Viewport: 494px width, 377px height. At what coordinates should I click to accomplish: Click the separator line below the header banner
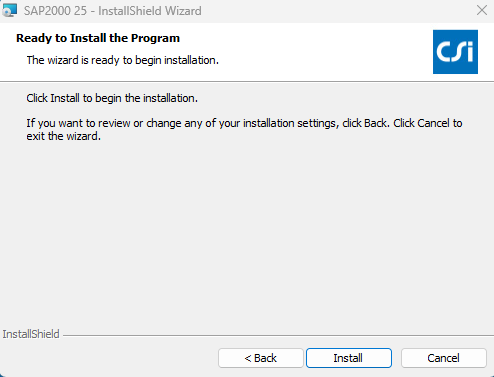click(247, 81)
